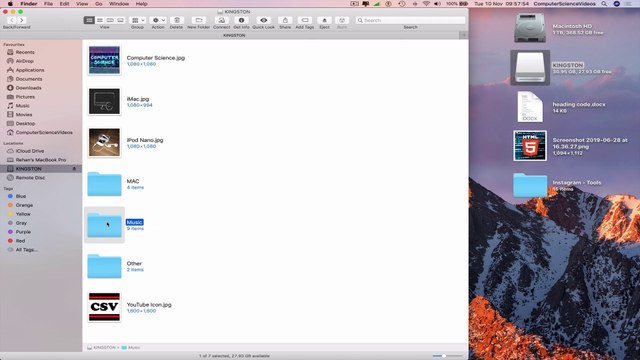Click the Back arrow in toolbar

[x=12, y=20]
